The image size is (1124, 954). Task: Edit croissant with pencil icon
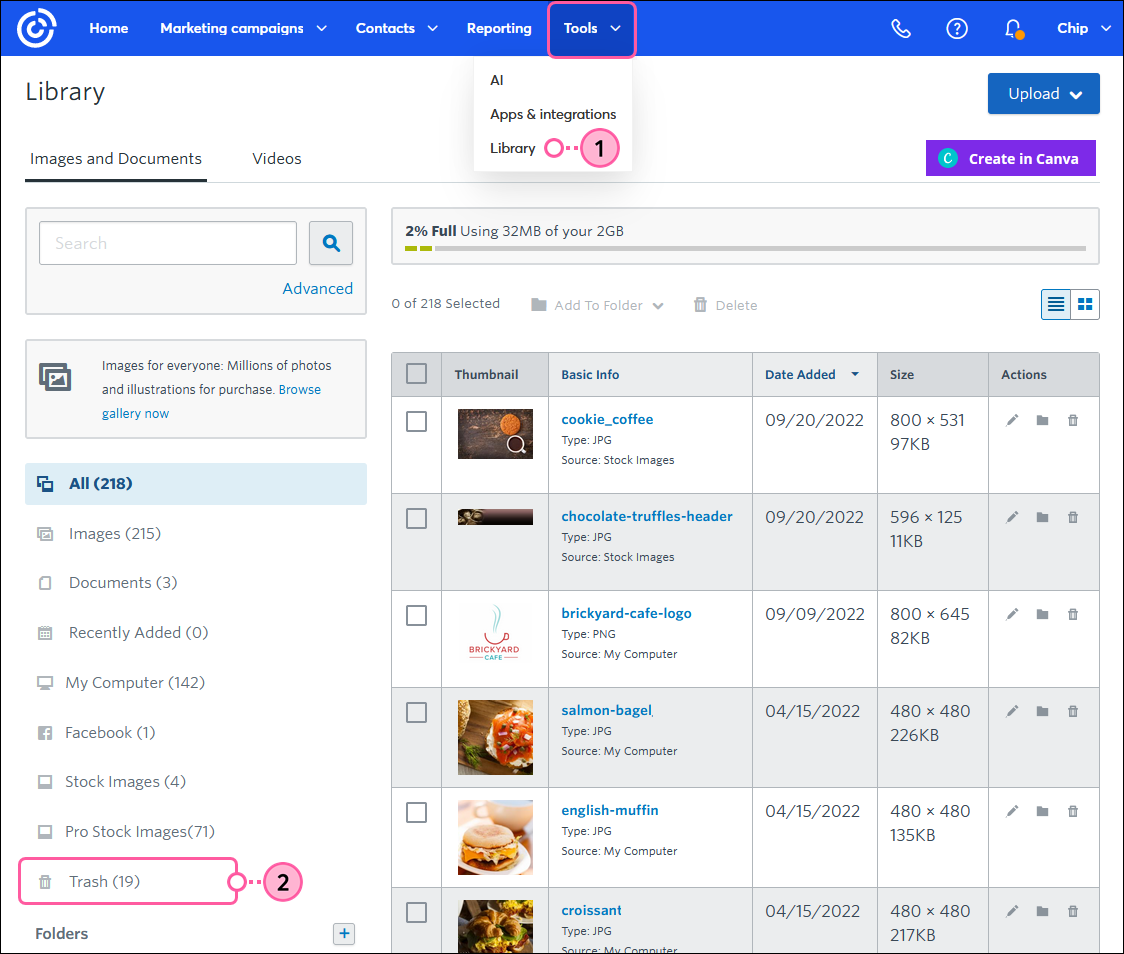point(1012,911)
